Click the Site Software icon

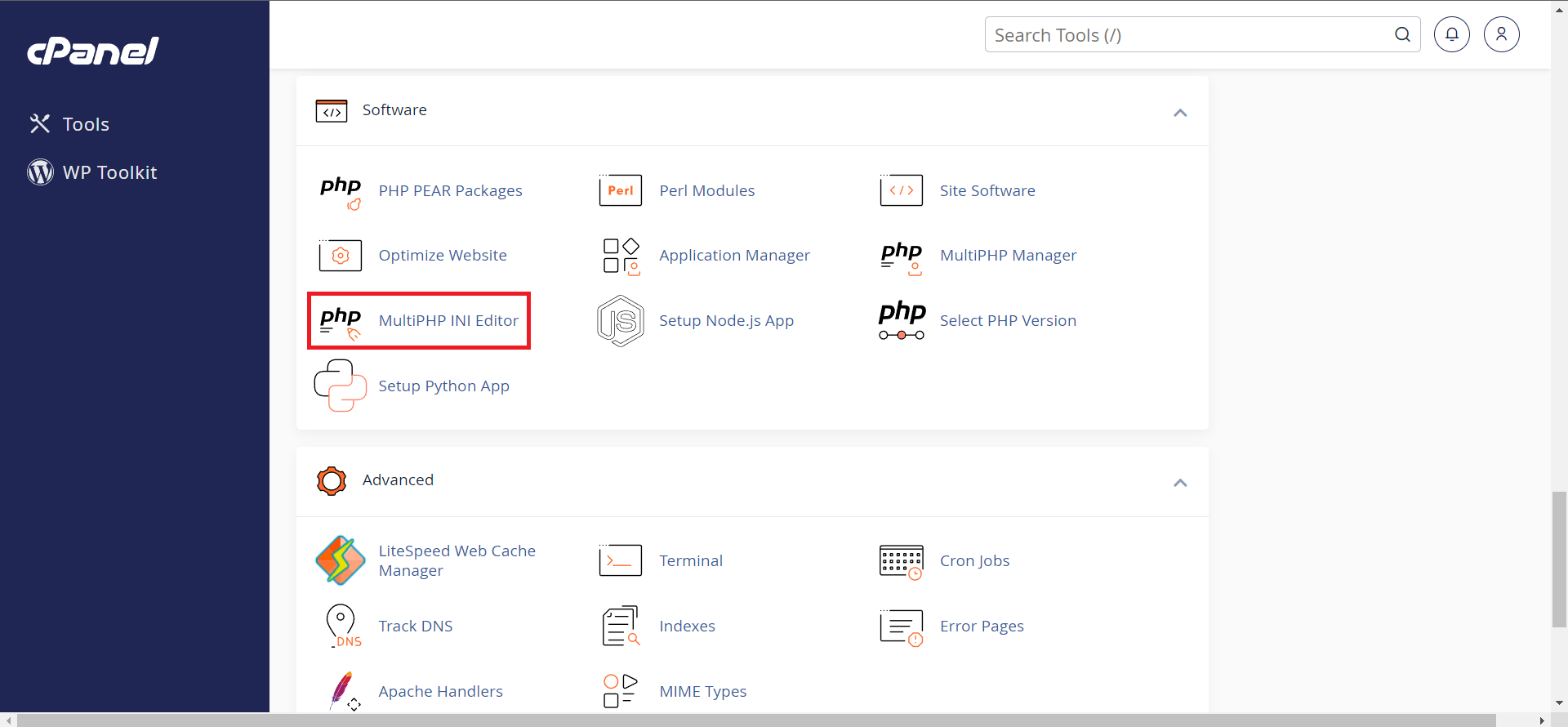(902, 190)
